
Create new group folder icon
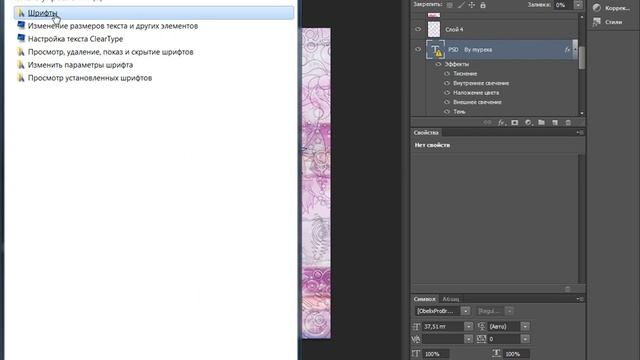point(541,122)
